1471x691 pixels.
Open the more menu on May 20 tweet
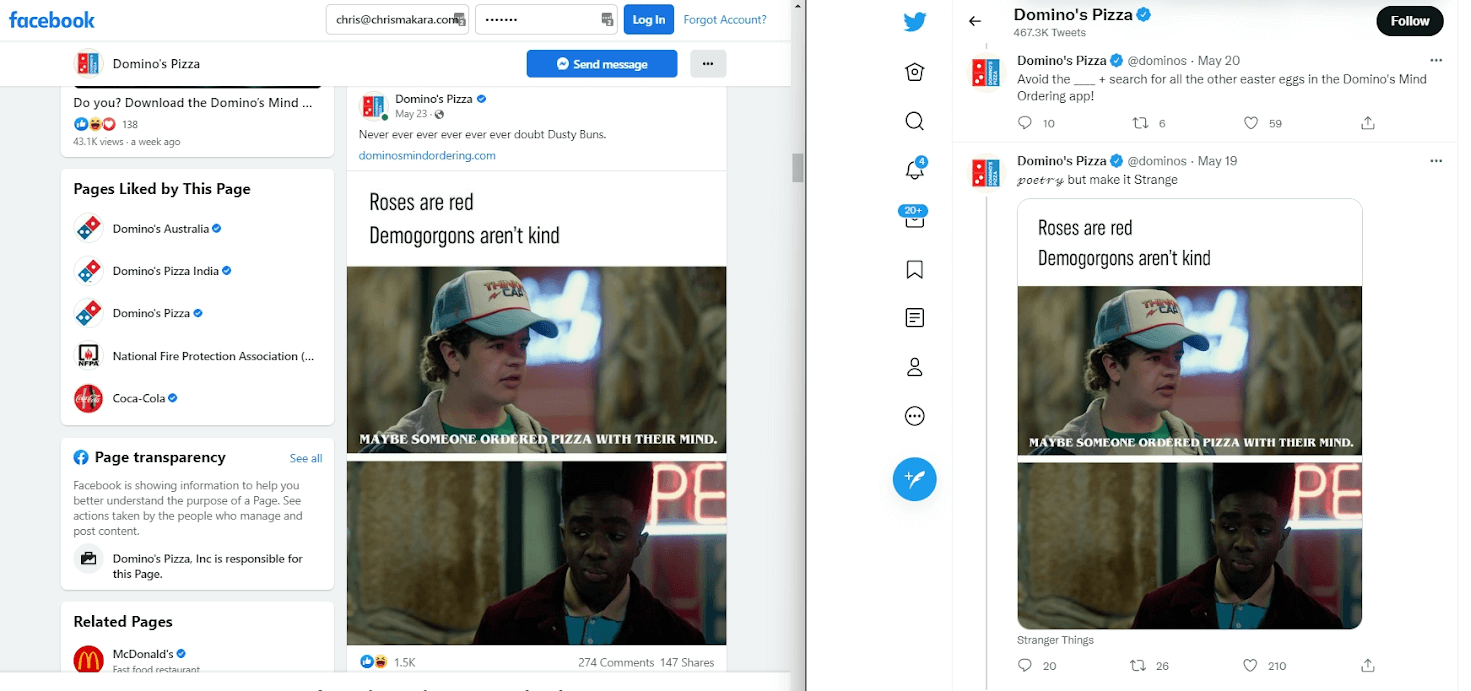[1436, 60]
